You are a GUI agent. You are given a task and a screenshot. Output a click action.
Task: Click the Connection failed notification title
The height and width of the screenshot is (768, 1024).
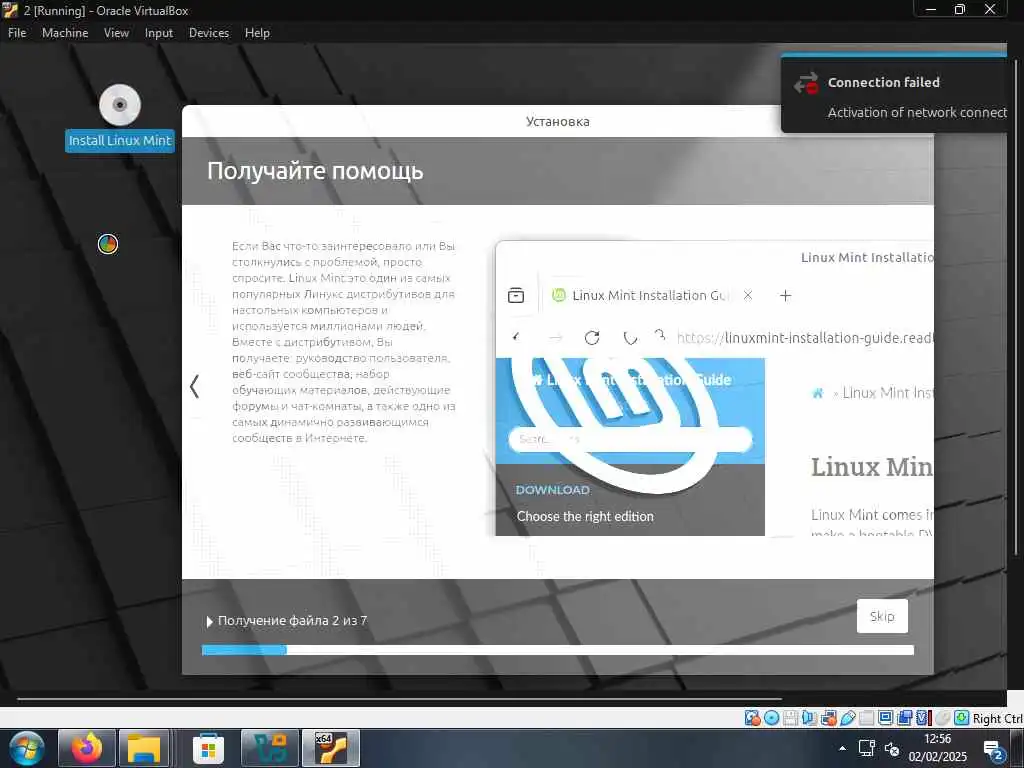(884, 82)
